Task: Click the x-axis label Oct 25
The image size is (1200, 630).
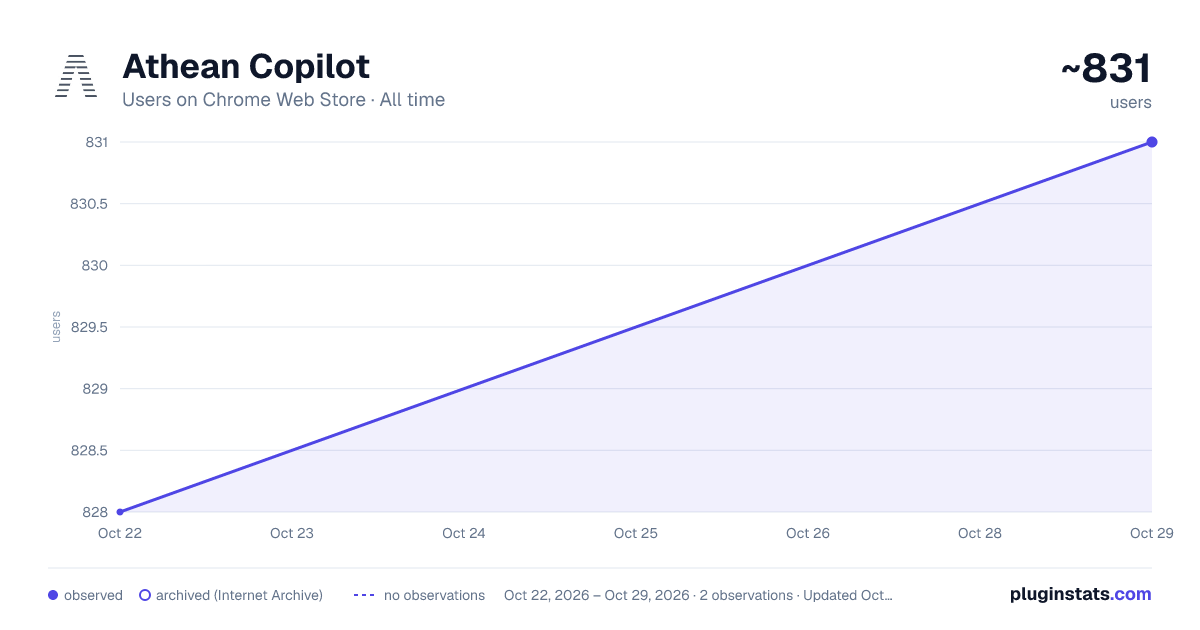Action: [636, 533]
